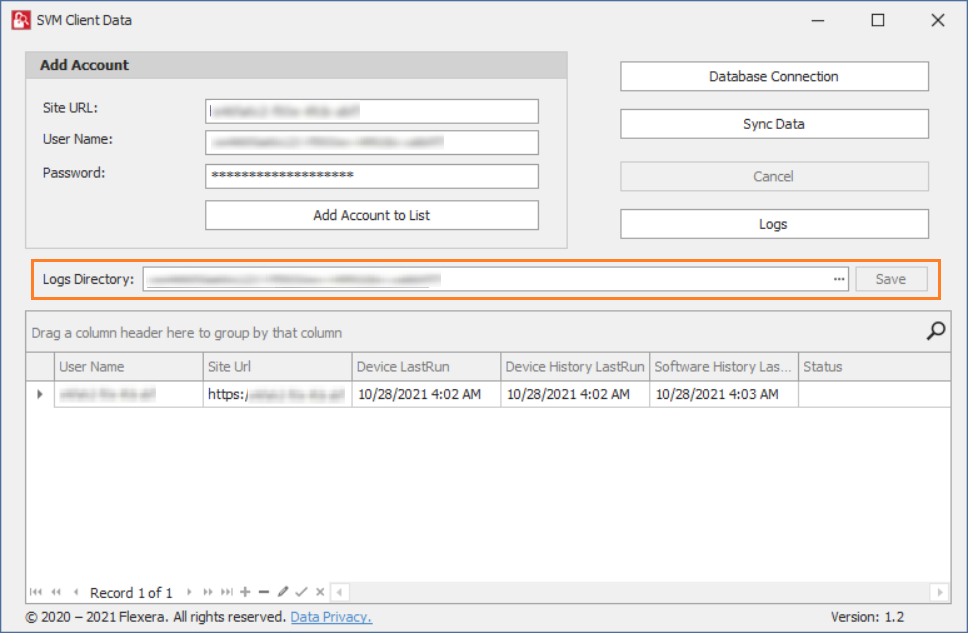Click previous page navigator arrow
This screenshot has height=633, width=968.
[56, 592]
